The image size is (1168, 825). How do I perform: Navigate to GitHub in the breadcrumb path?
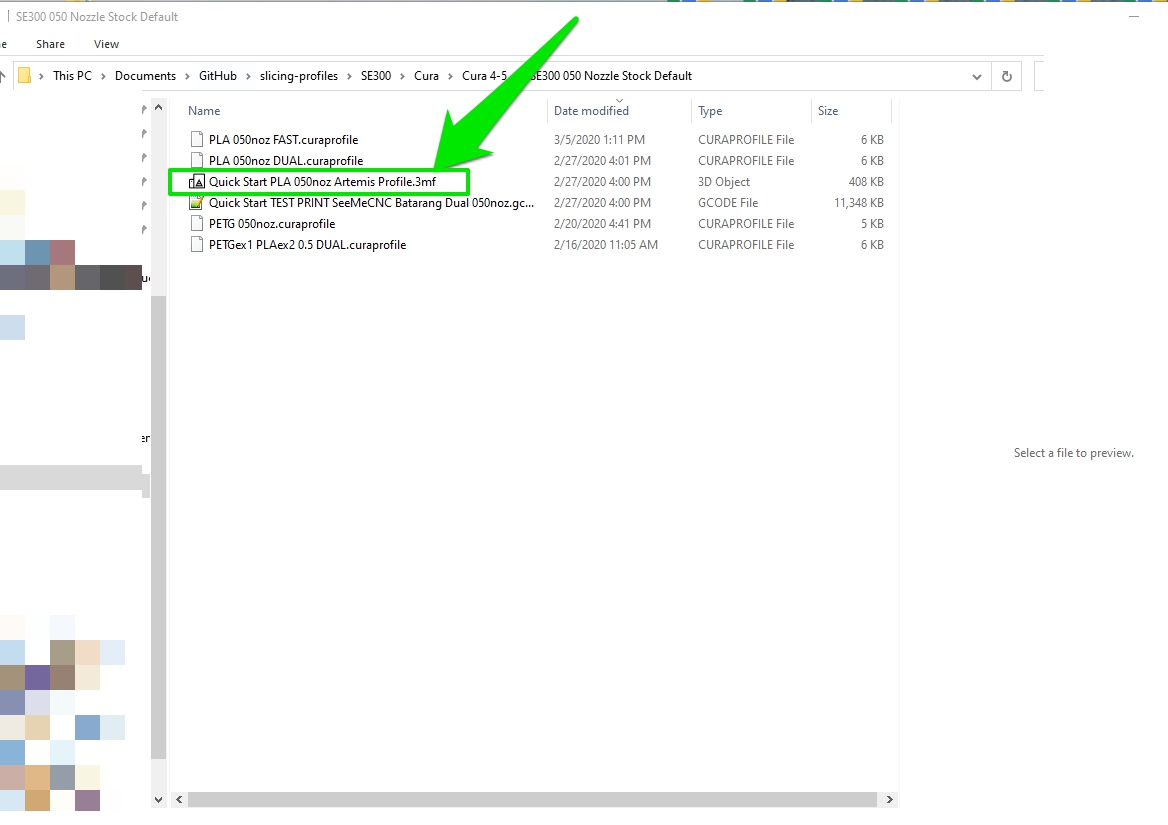[217, 76]
